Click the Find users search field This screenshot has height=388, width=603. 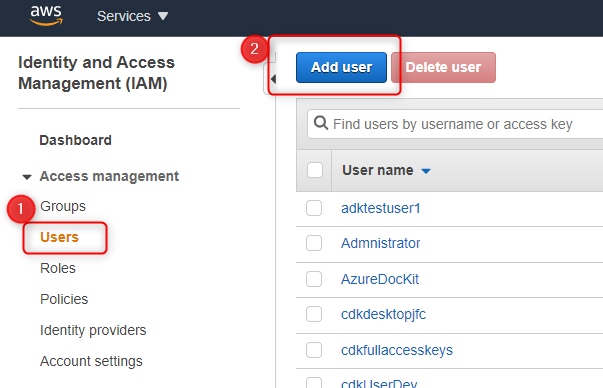pos(455,124)
